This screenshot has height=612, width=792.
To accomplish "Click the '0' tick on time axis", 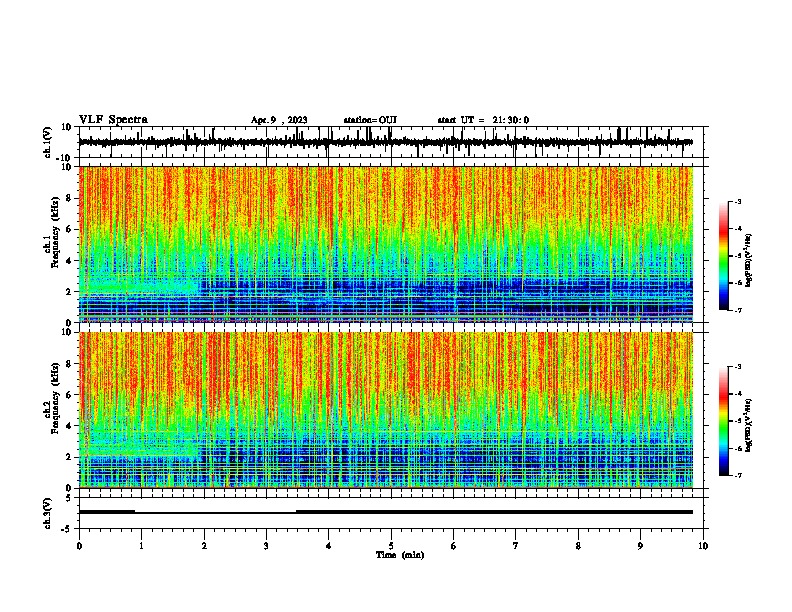I will click(79, 546).
